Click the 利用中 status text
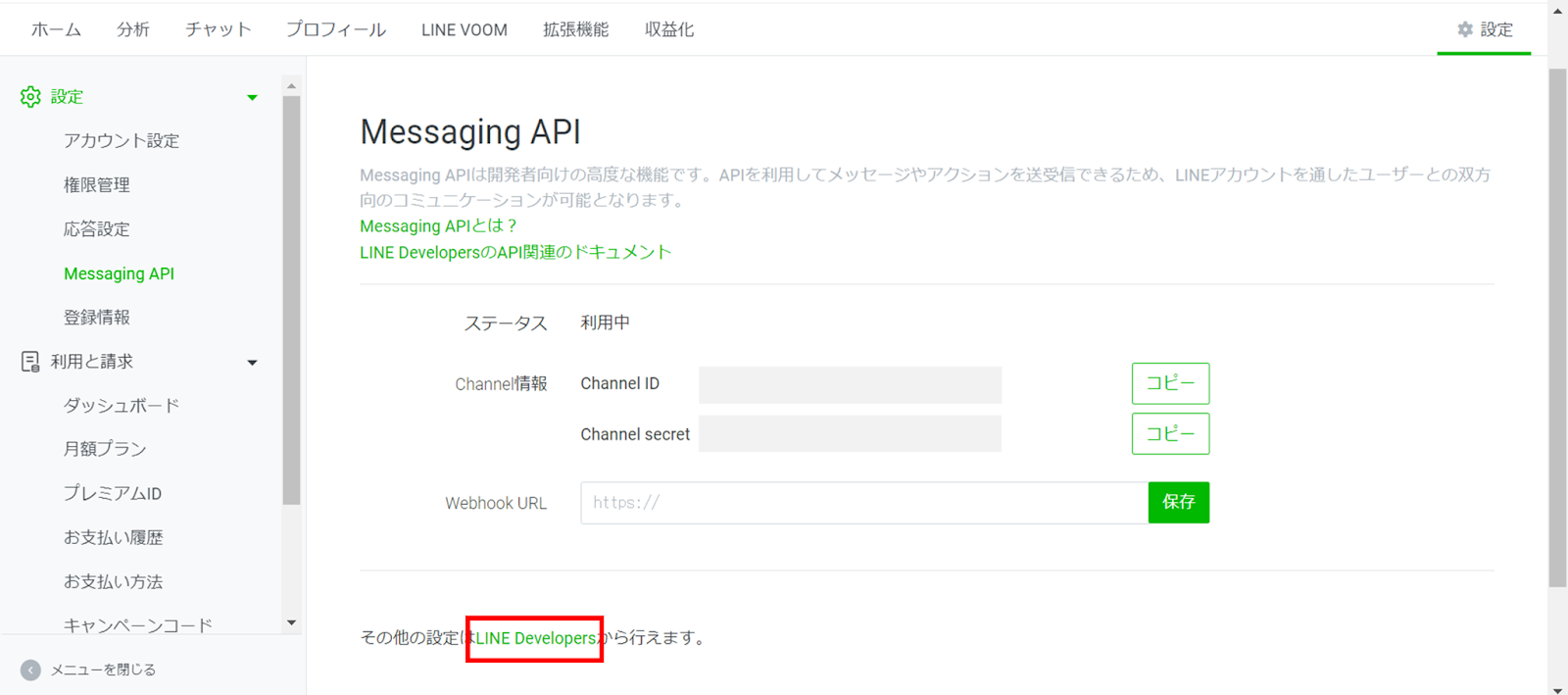 click(x=605, y=323)
